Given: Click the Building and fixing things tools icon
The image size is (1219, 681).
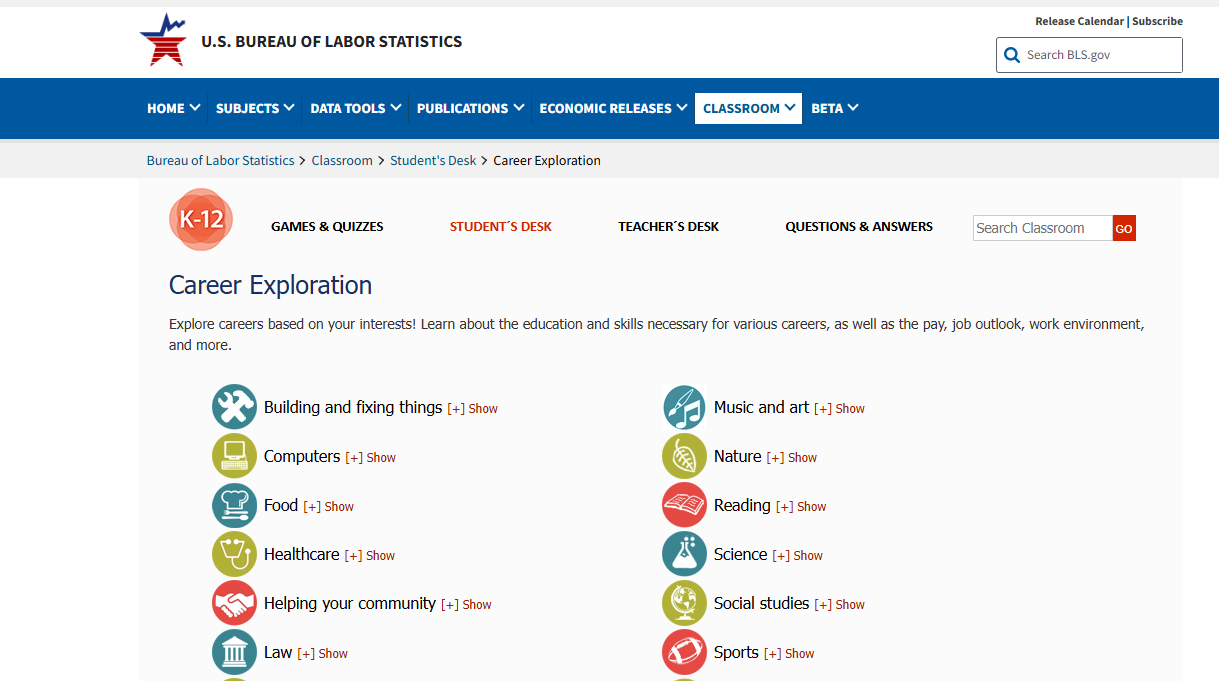Looking at the screenshot, I should click(234, 407).
